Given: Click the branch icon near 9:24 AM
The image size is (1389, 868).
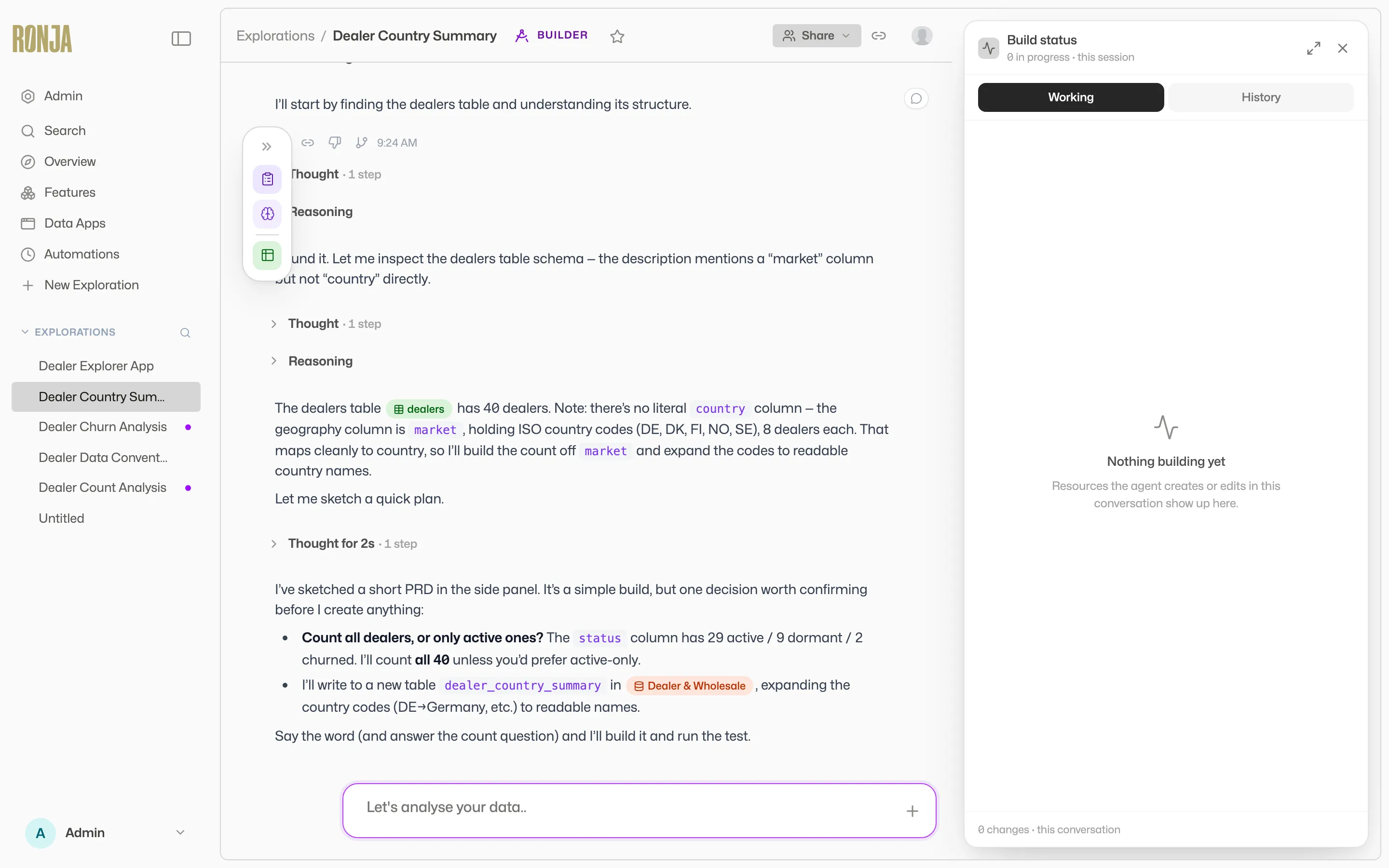Looking at the screenshot, I should (x=361, y=142).
